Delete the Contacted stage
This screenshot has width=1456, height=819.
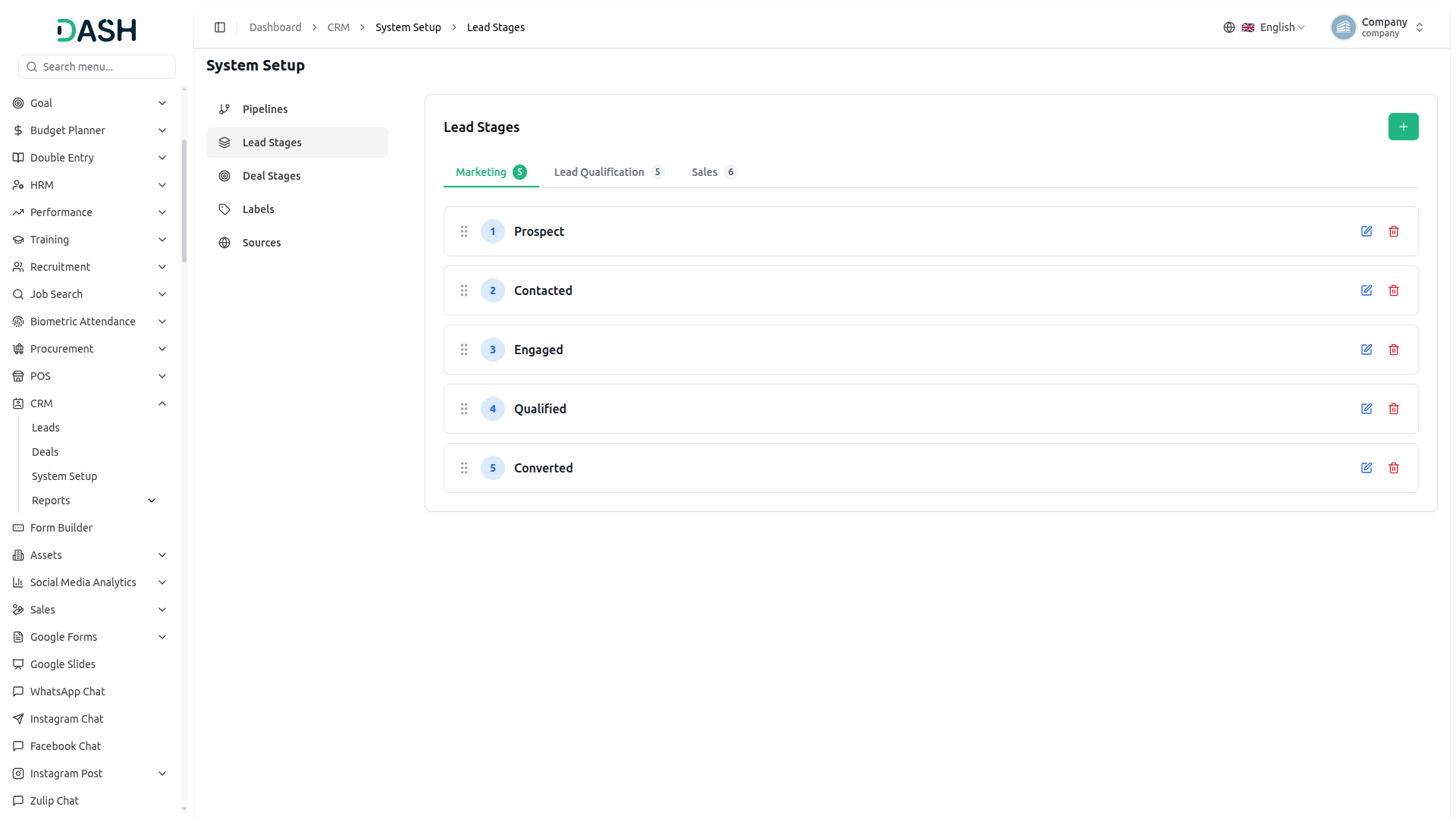coord(1394,290)
